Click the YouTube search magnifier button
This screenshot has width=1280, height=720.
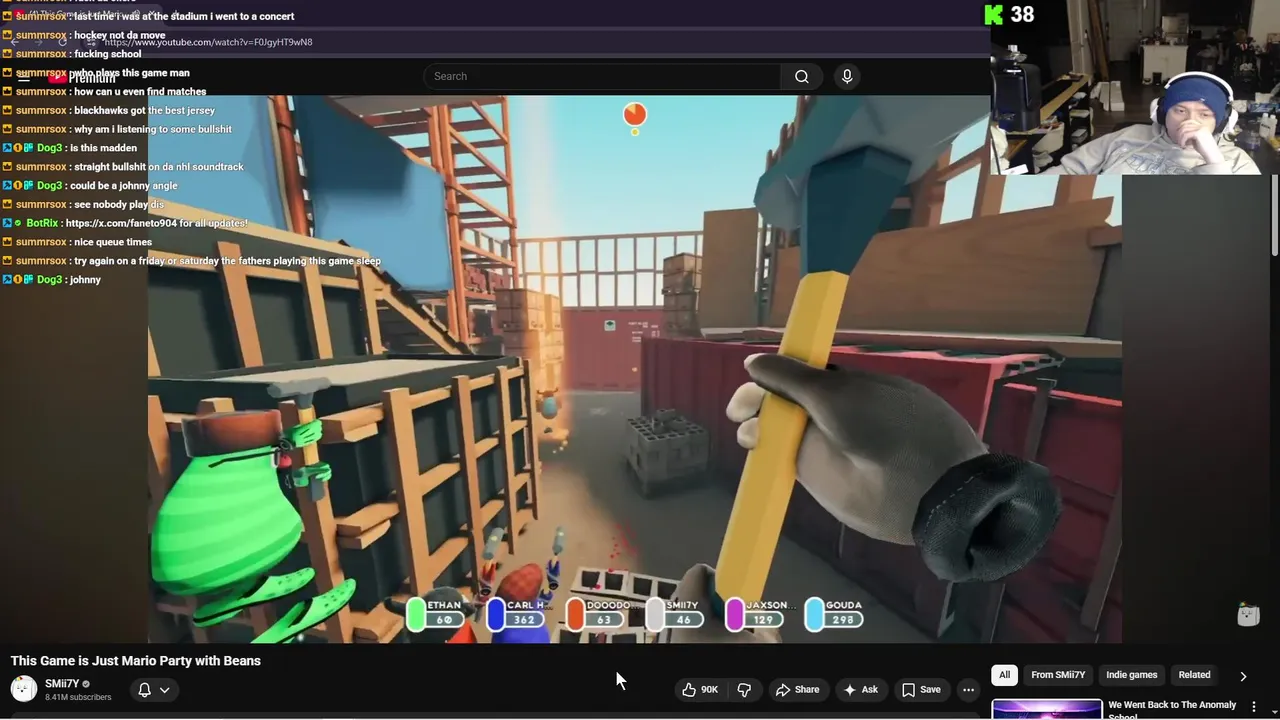(802, 76)
